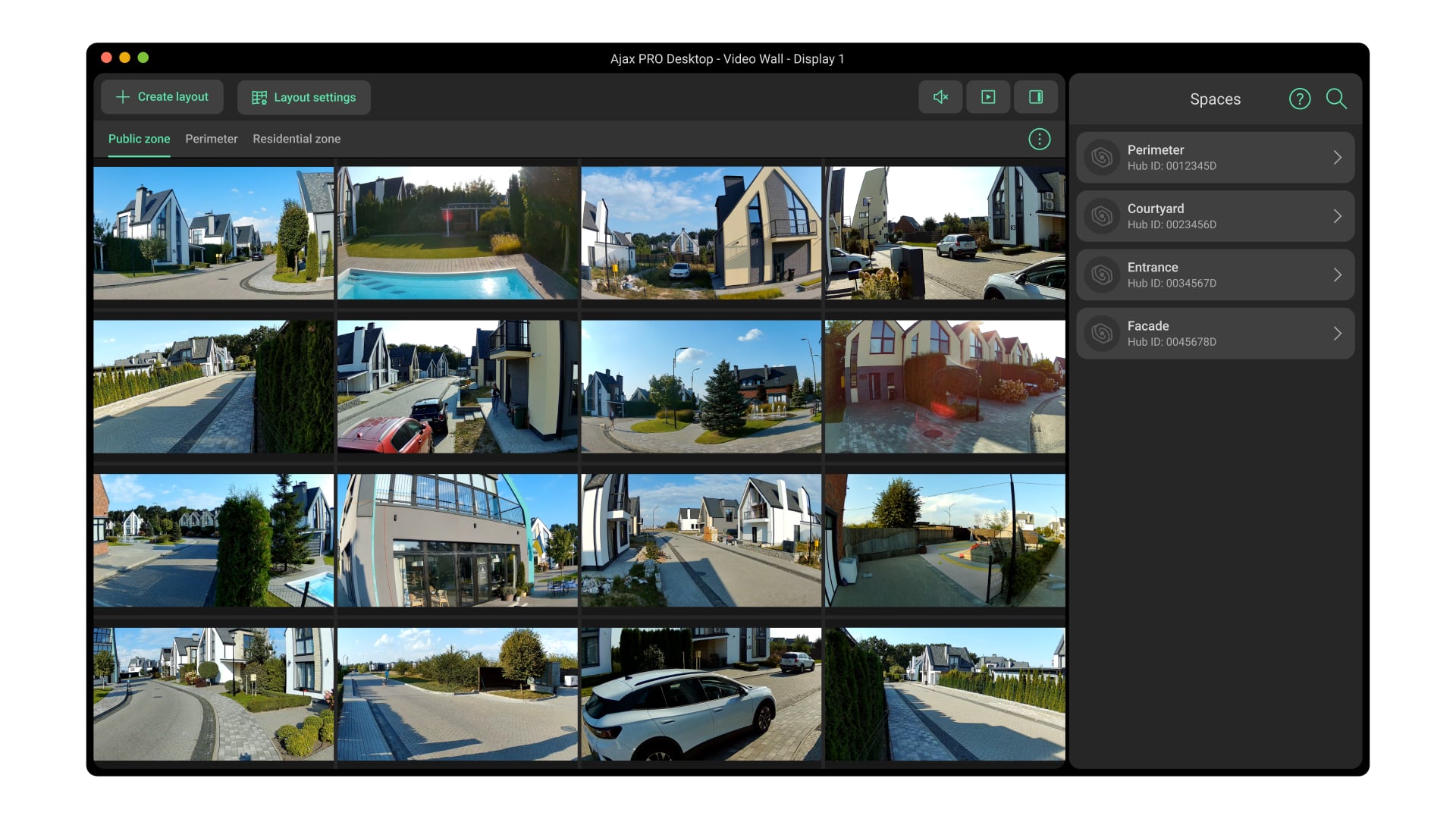Expand the Facade space chevron

pos(1337,334)
